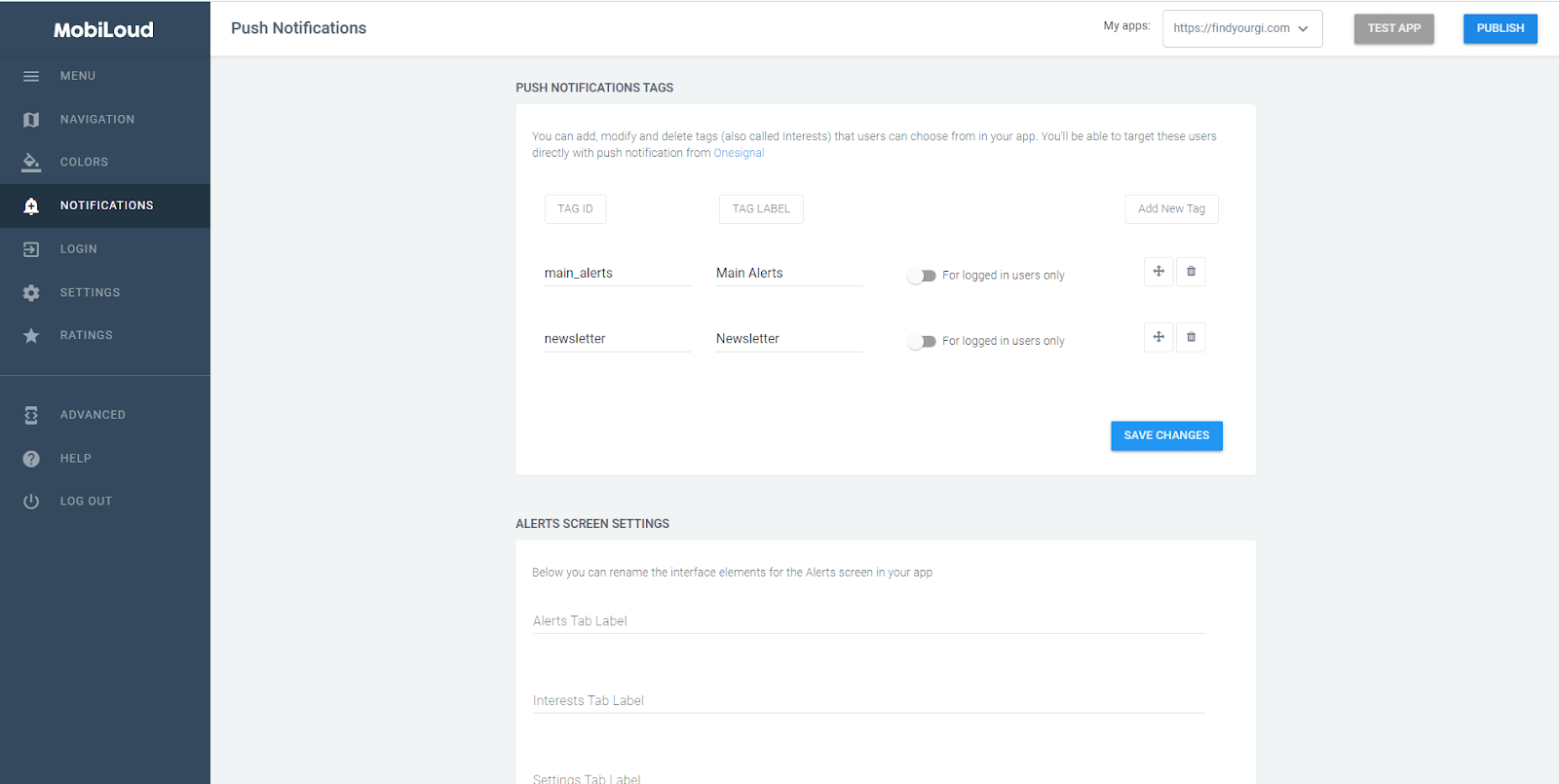The image size is (1559, 784).
Task: Click the Menu hamburger icon in sidebar
Action: coord(31,76)
